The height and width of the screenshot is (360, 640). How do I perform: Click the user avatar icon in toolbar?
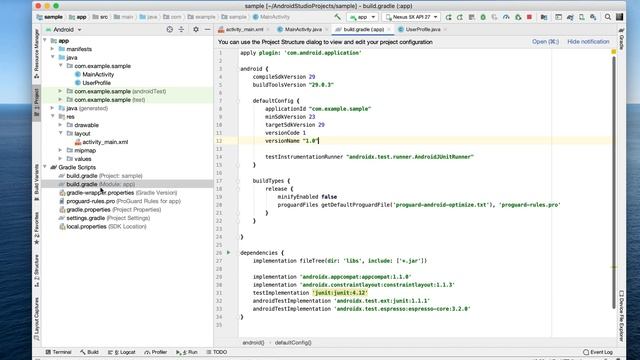(x=619, y=17)
